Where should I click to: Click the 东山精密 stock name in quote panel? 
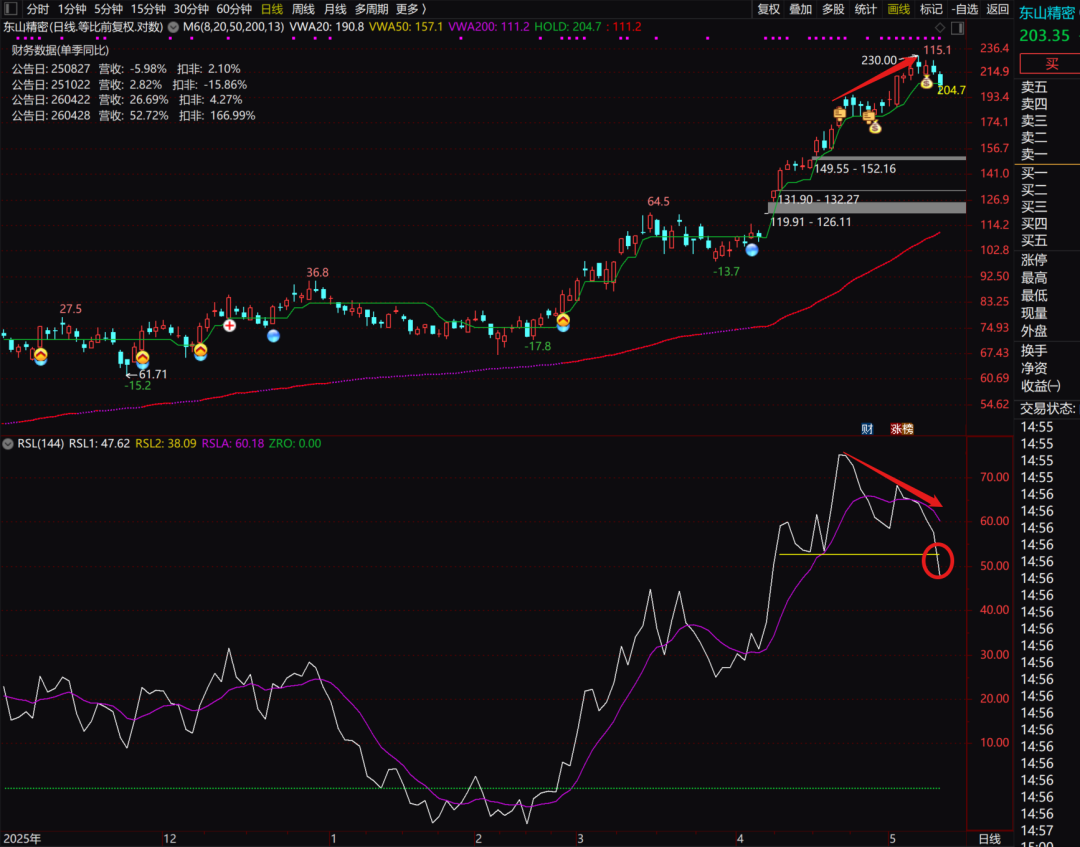pos(1047,13)
